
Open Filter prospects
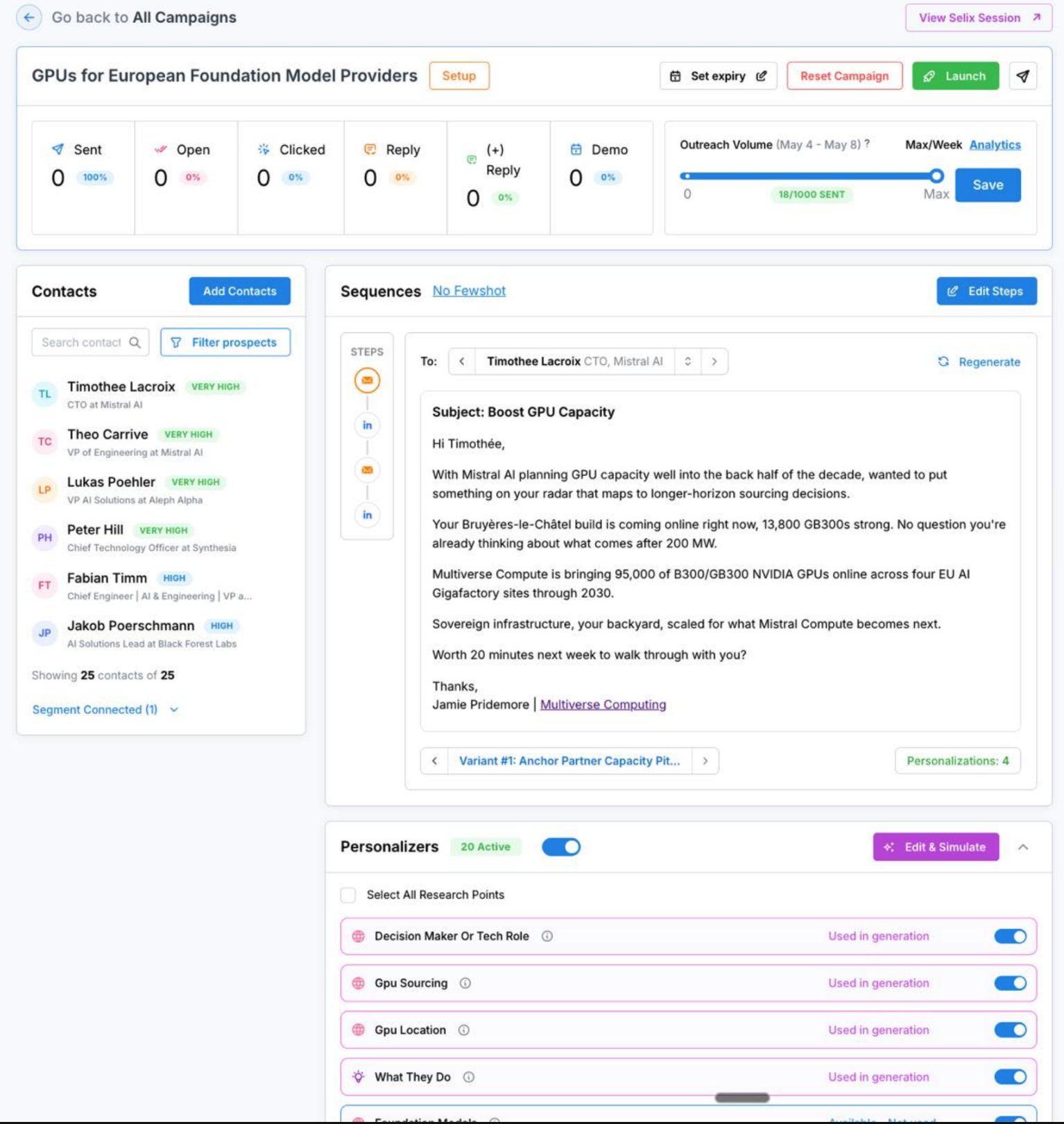(225, 342)
